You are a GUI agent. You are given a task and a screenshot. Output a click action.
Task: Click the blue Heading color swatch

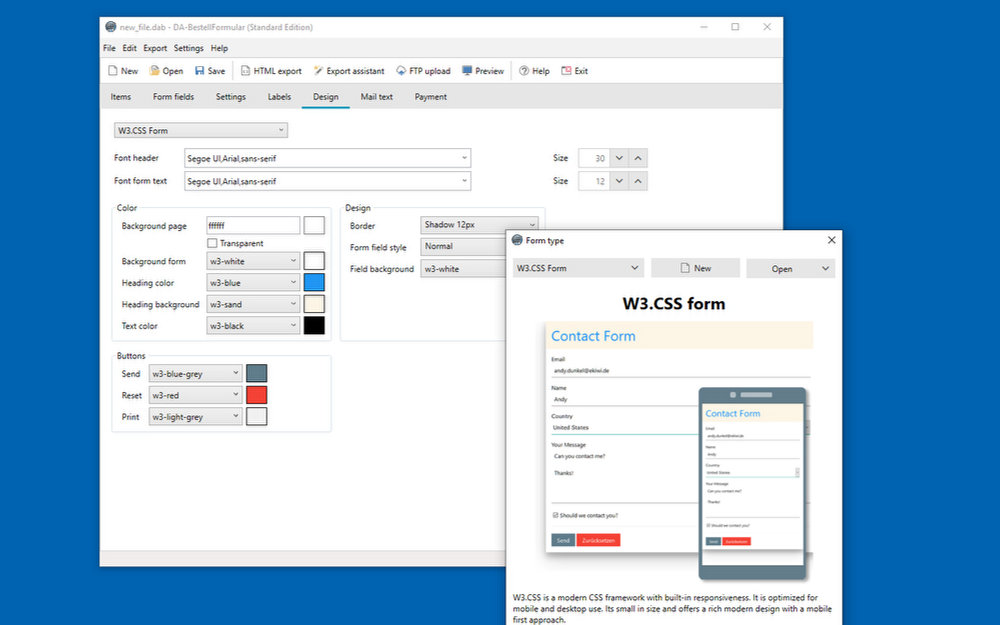coord(314,283)
